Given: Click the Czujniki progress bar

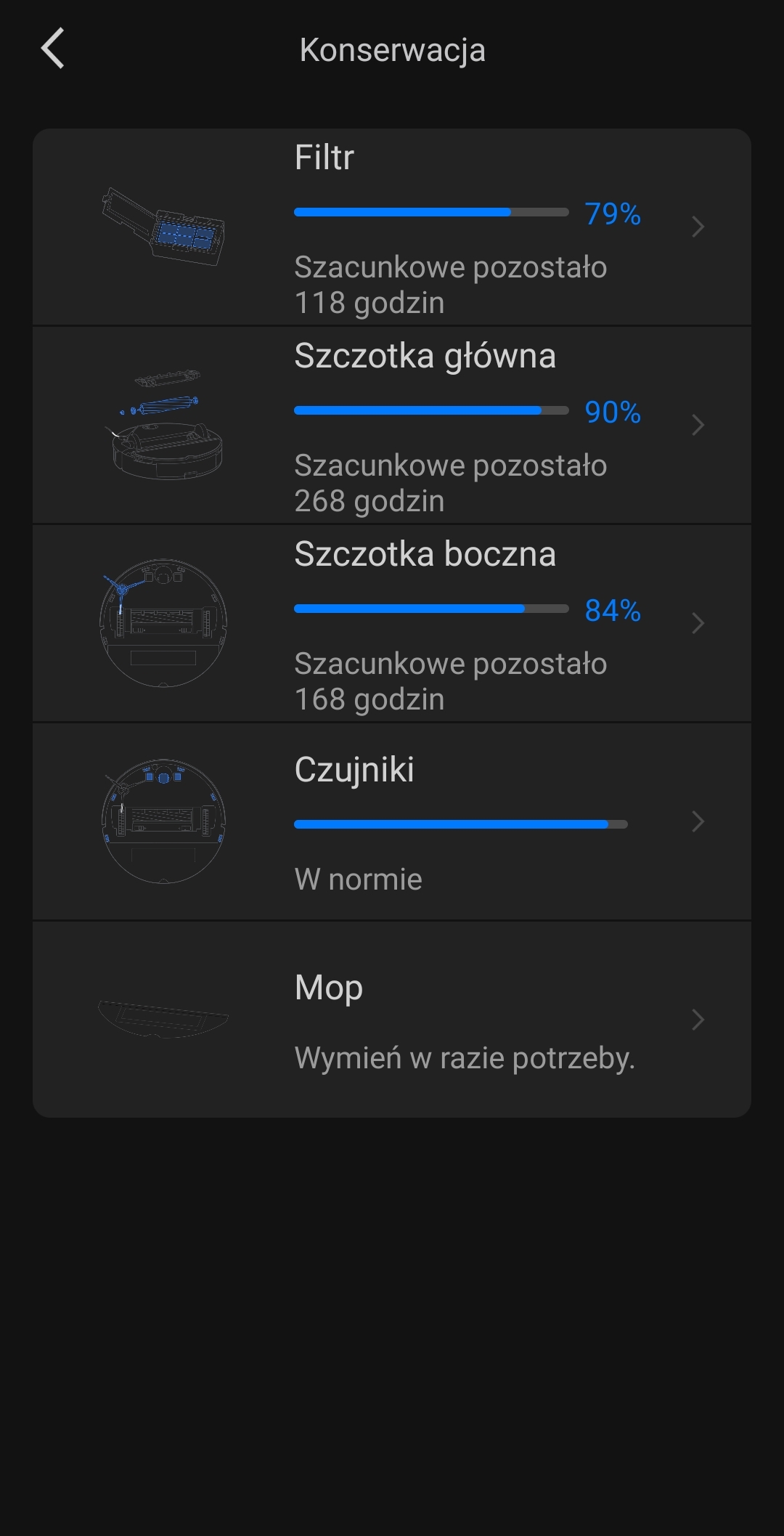Looking at the screenshot, I should [460, 824].
